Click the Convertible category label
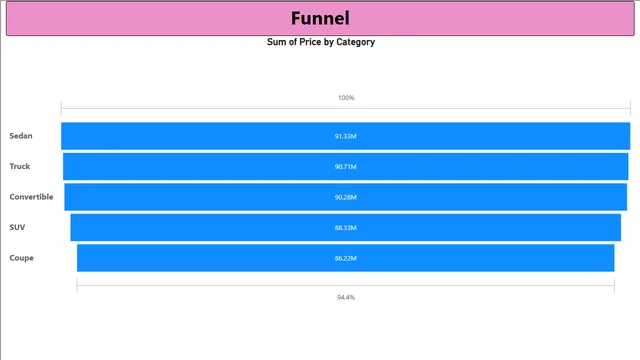 tap(31, 197)
